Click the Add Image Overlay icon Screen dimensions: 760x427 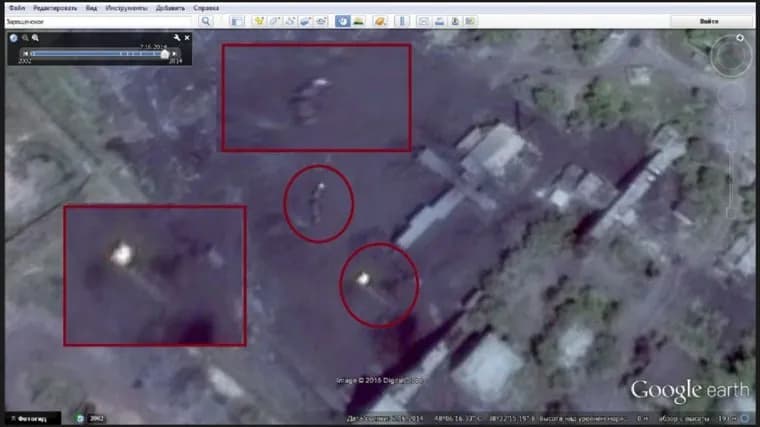point(306,21)
